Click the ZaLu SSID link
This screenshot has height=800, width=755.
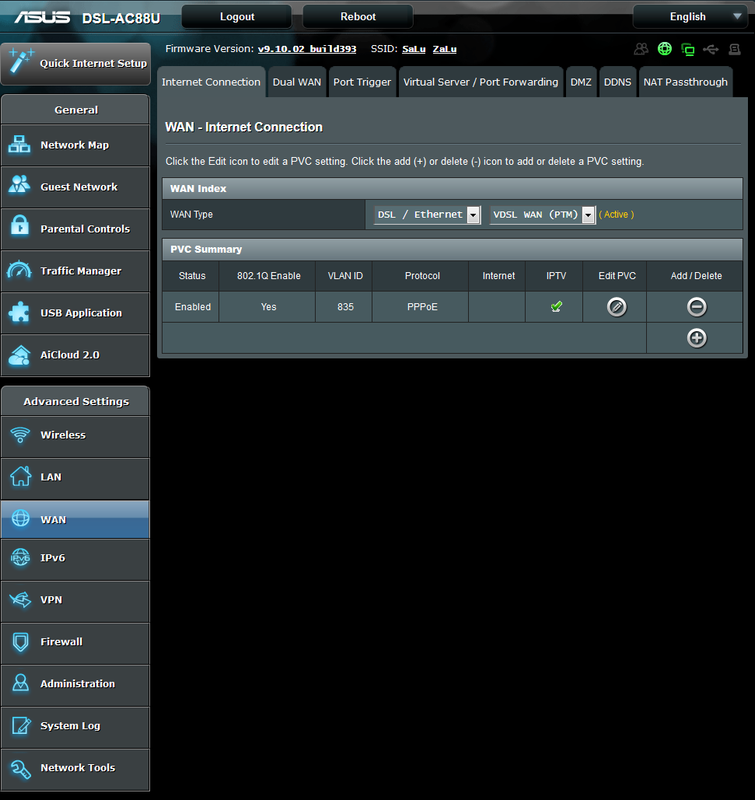pyautogui.click(x=445, y=49)
